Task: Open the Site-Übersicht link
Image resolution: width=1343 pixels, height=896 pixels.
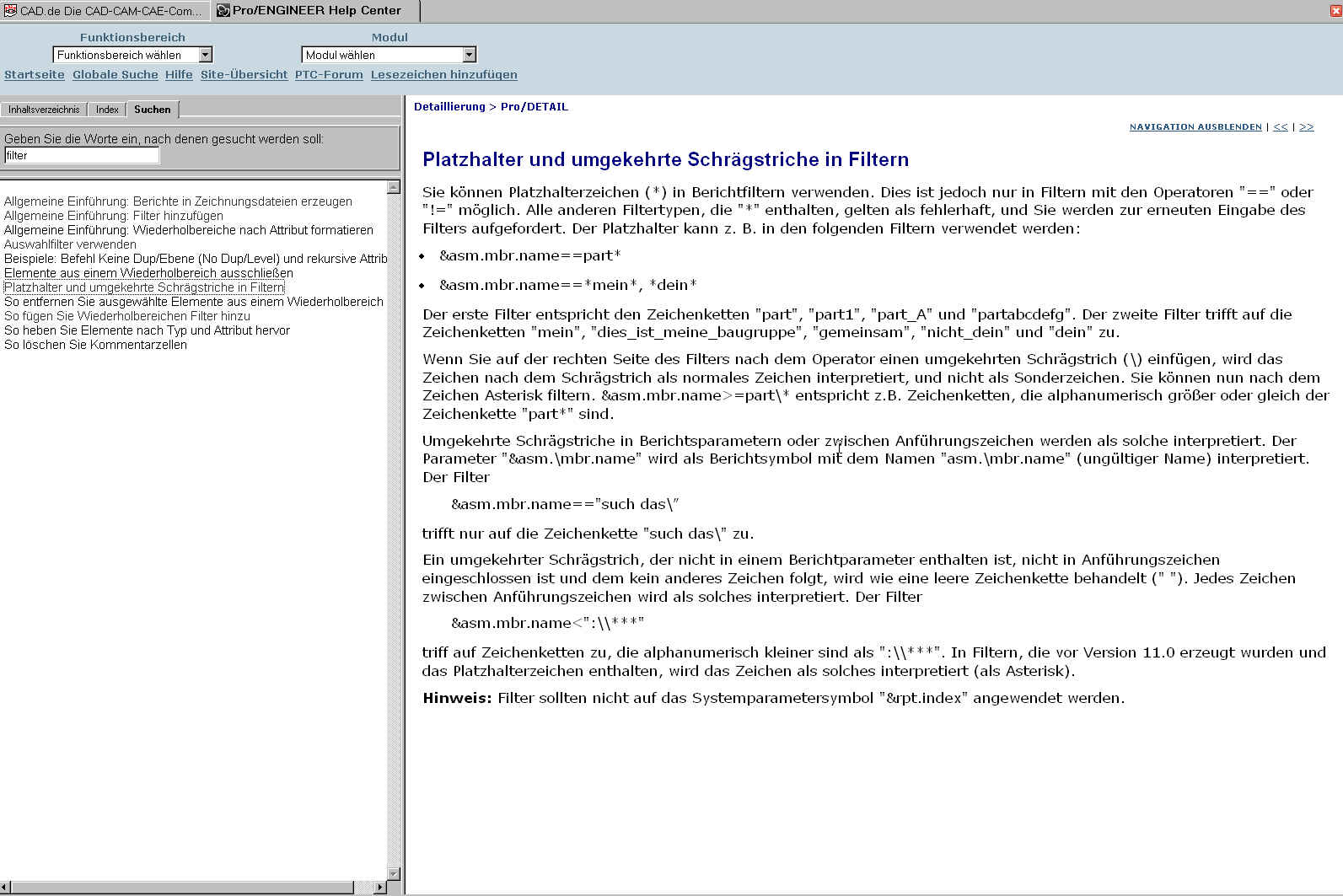Action: point(244,74)
